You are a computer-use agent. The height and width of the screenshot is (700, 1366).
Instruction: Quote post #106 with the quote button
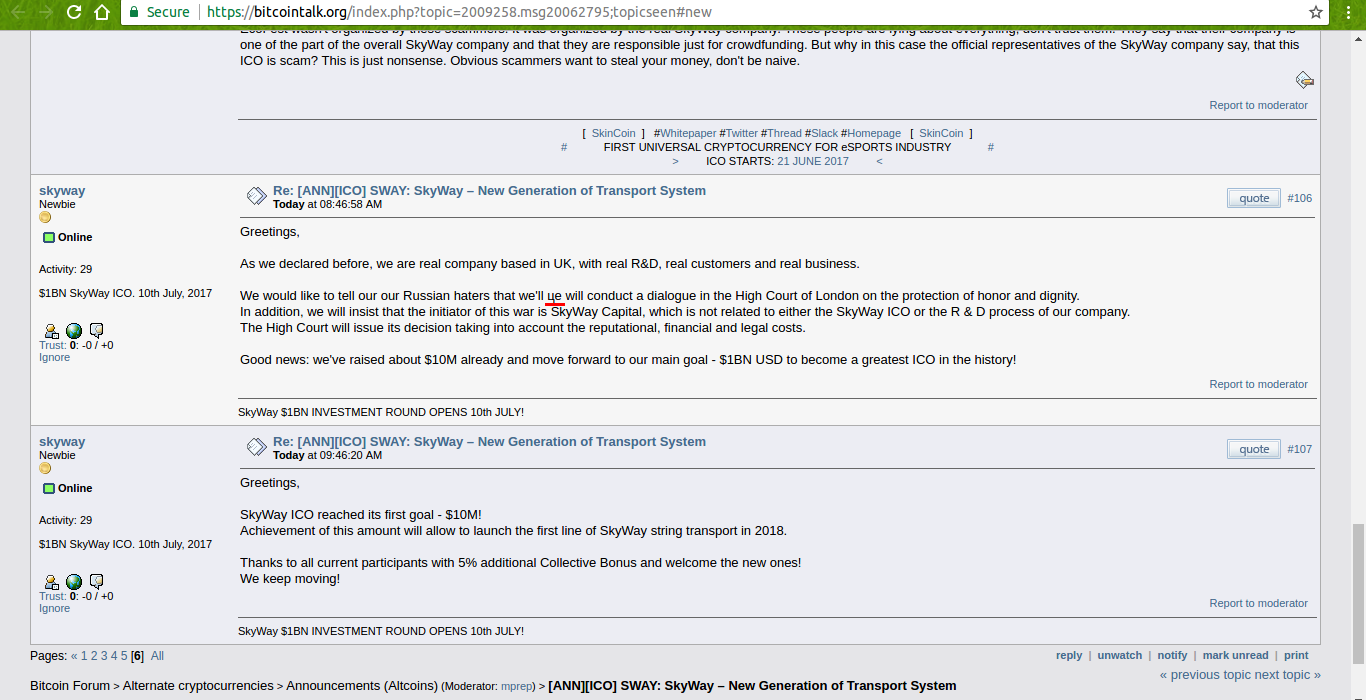click(1254, 198)
